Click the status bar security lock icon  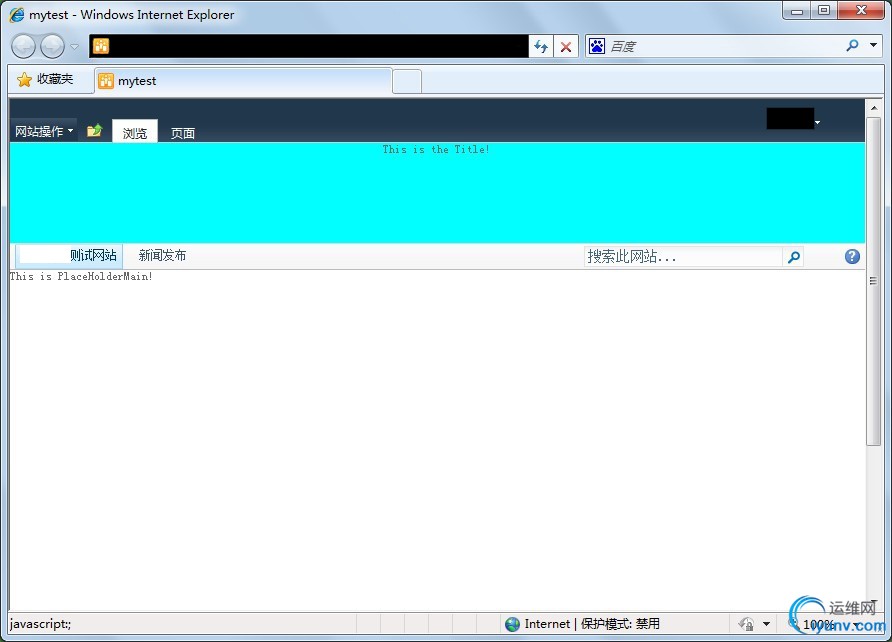coord(746,624)
